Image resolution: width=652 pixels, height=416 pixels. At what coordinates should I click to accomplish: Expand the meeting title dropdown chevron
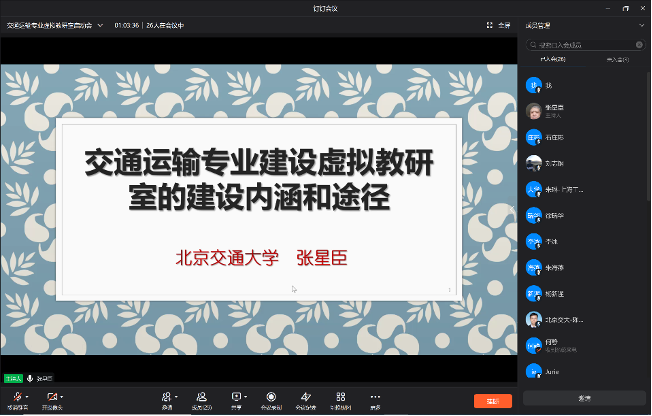100,25
